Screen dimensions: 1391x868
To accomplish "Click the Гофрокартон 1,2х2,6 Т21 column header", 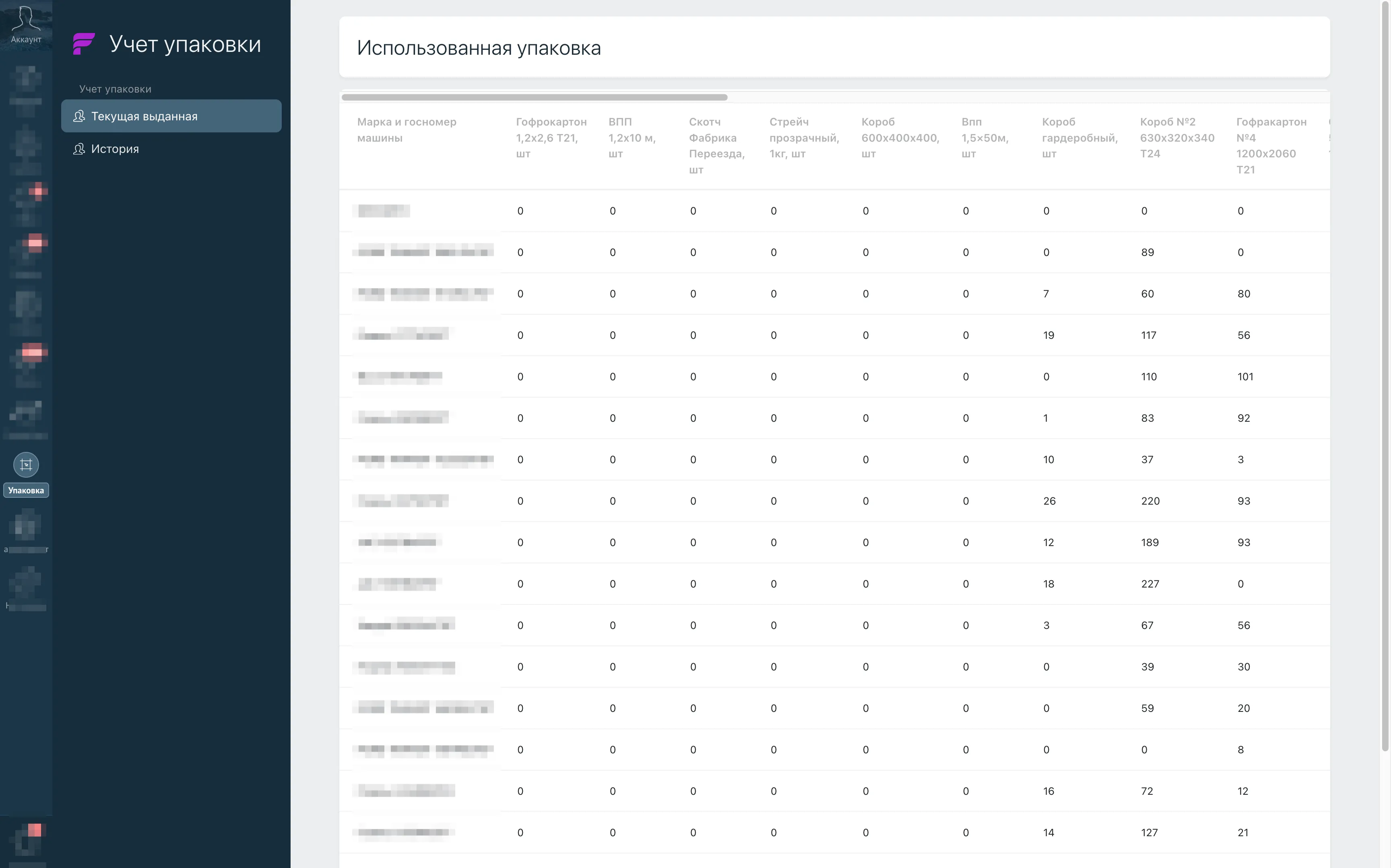I will (551, 137).
